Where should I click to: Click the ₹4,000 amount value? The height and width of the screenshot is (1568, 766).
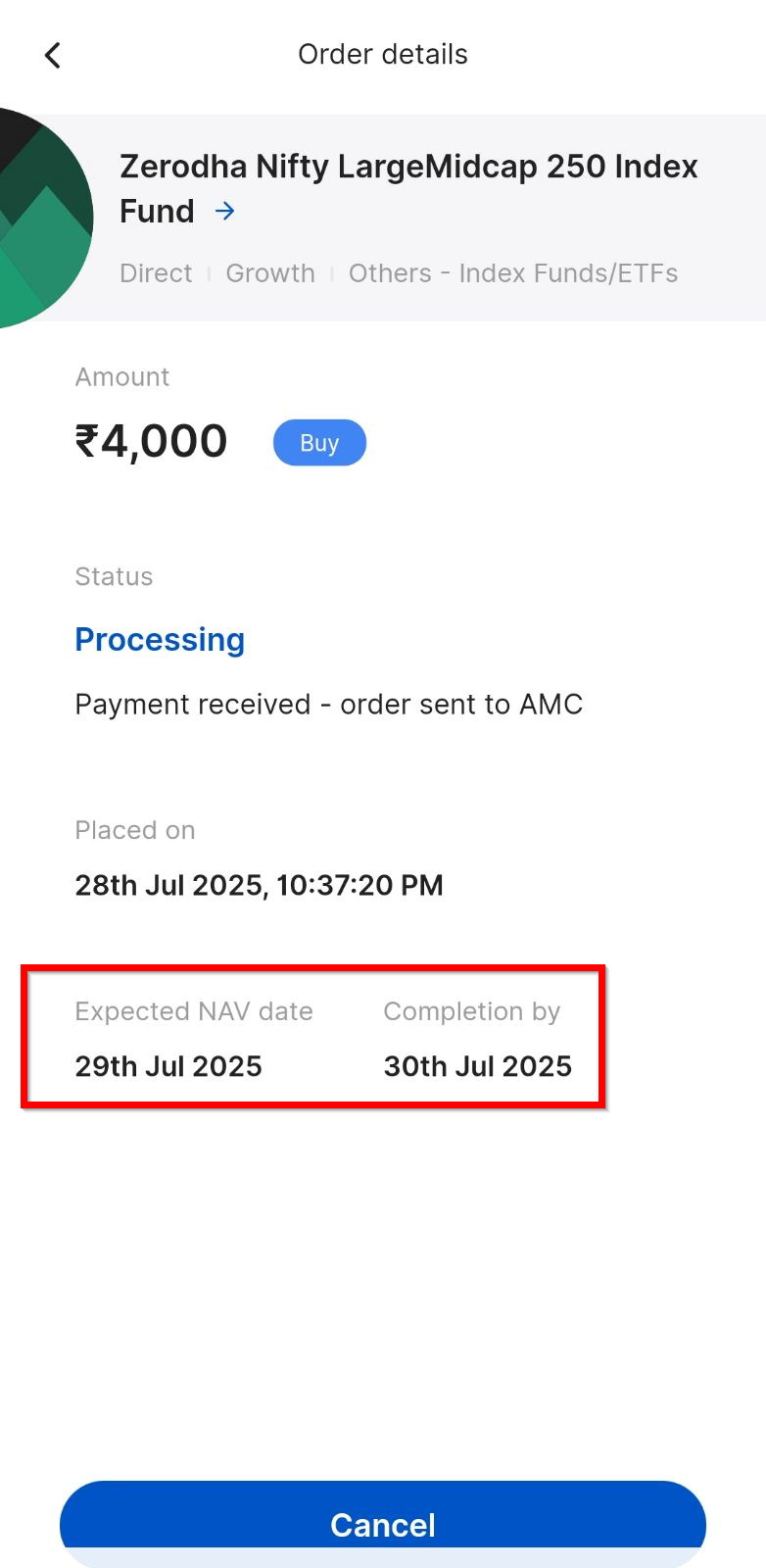pyautogui.click(x=152, y=441)
